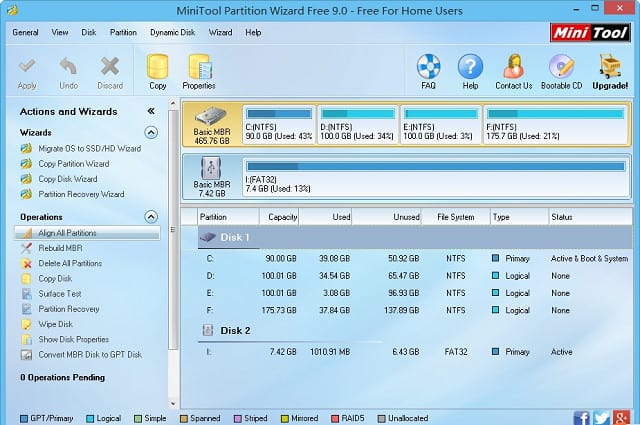This screenshot has width=640, height=425.
Task: Open the View menu
Action: (x=60, y=32)
